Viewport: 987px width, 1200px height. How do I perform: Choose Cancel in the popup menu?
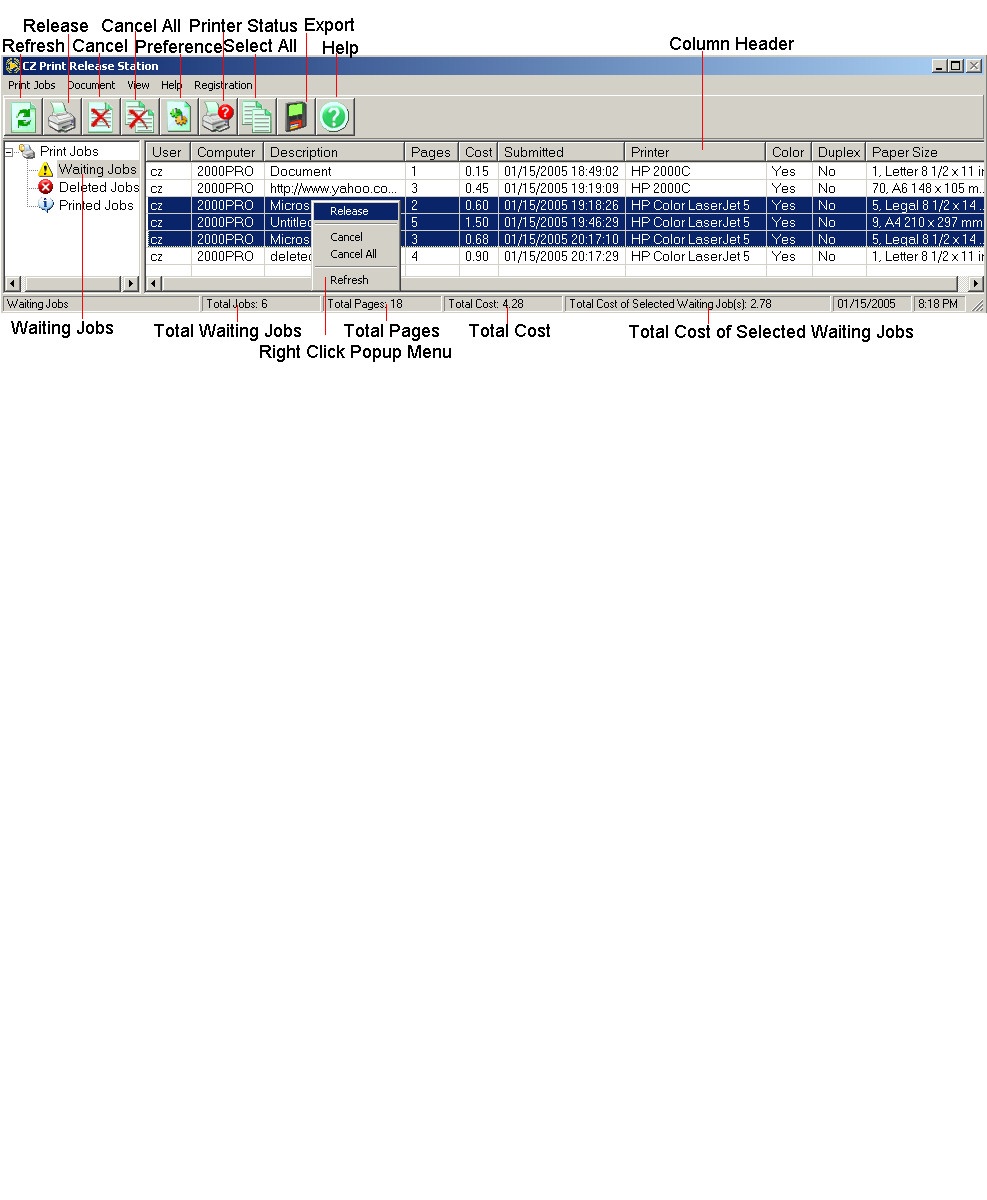(356, 237)
